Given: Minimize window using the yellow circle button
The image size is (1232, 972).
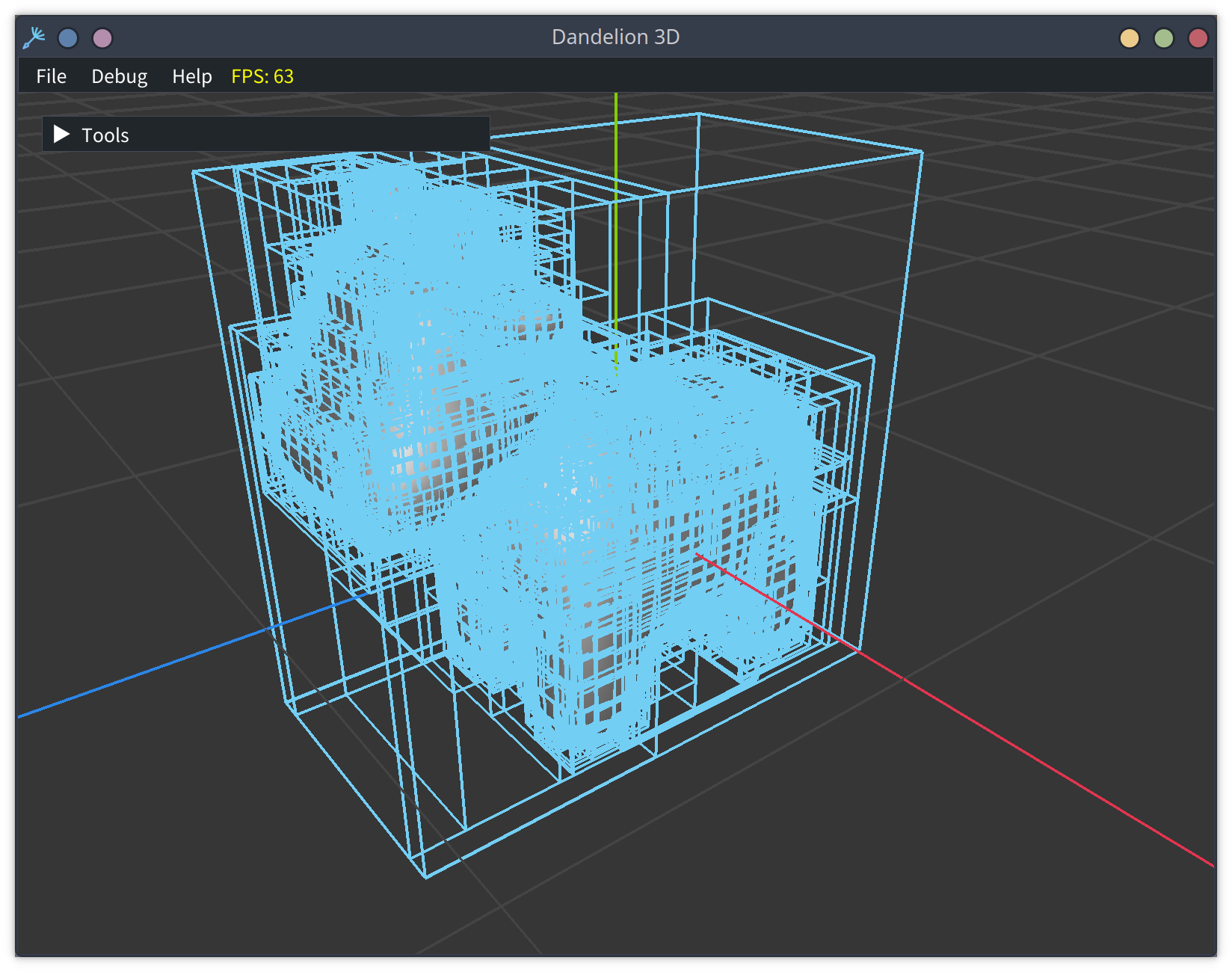Looking at the screenshot, I should [1129, 38].
